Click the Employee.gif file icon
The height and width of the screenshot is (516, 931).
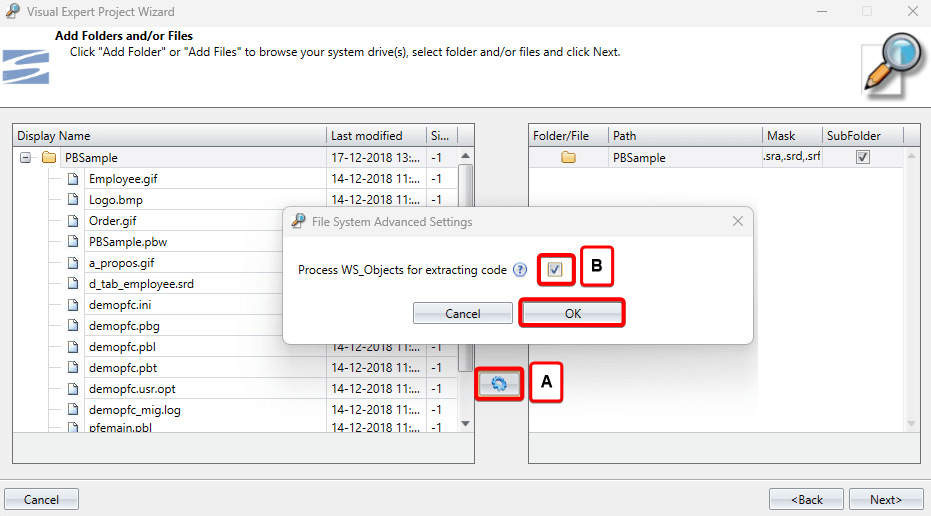pos(72,179)
